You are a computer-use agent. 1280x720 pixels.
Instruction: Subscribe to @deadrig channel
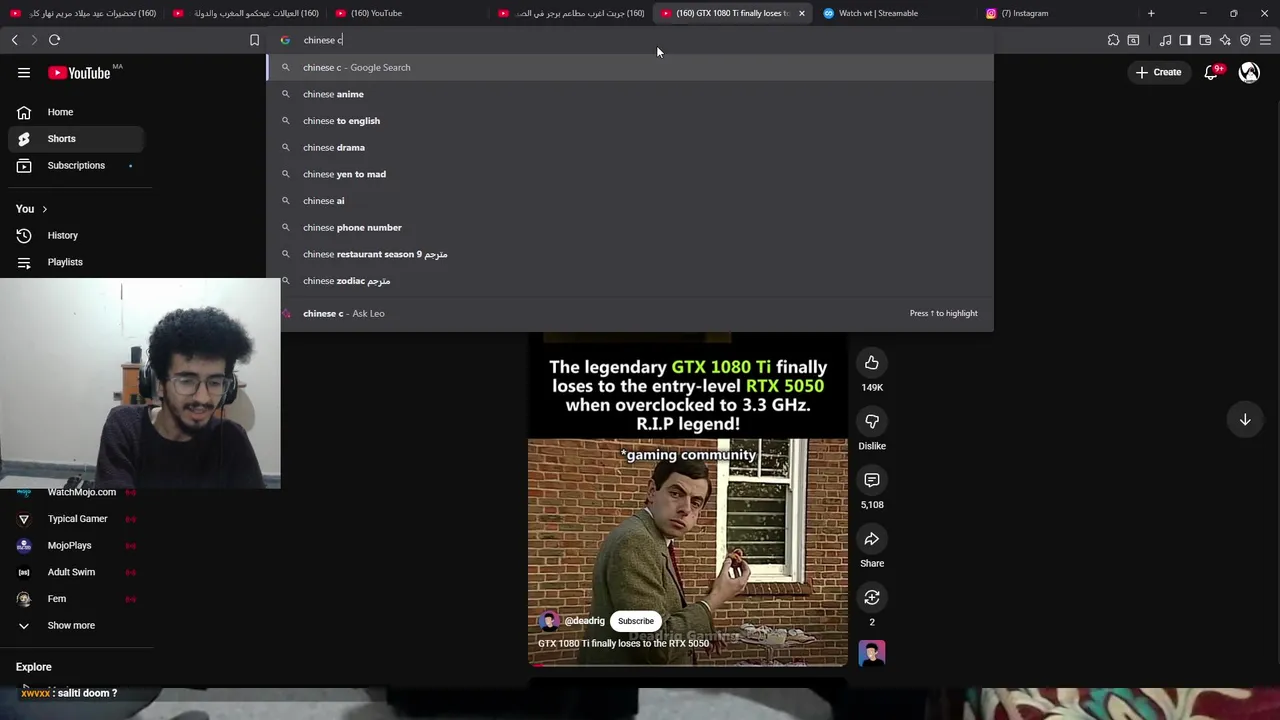636,621
